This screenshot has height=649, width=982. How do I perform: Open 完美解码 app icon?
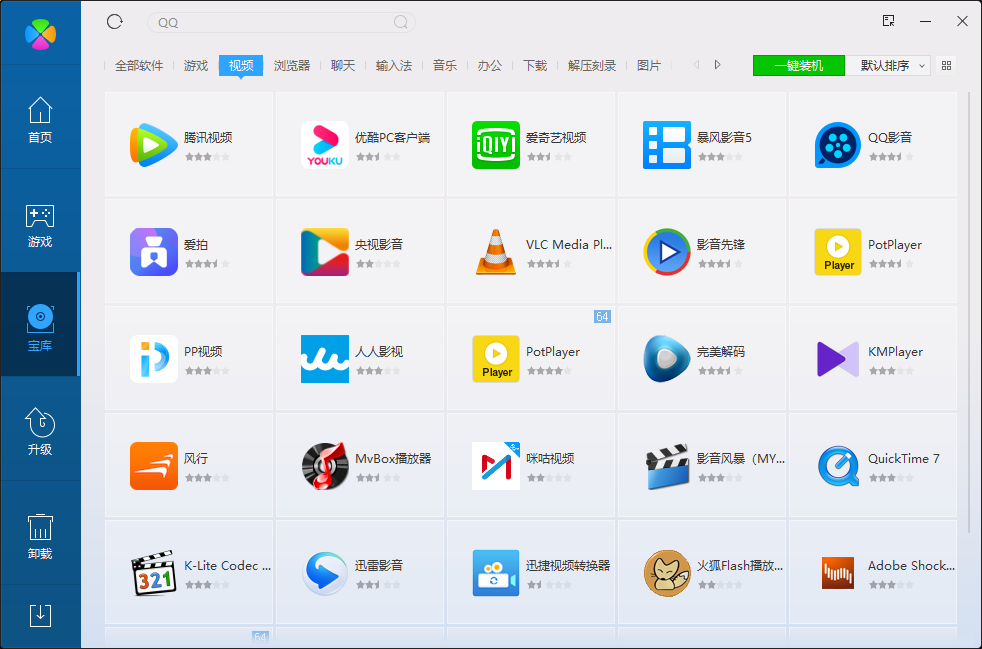[666, 359]
